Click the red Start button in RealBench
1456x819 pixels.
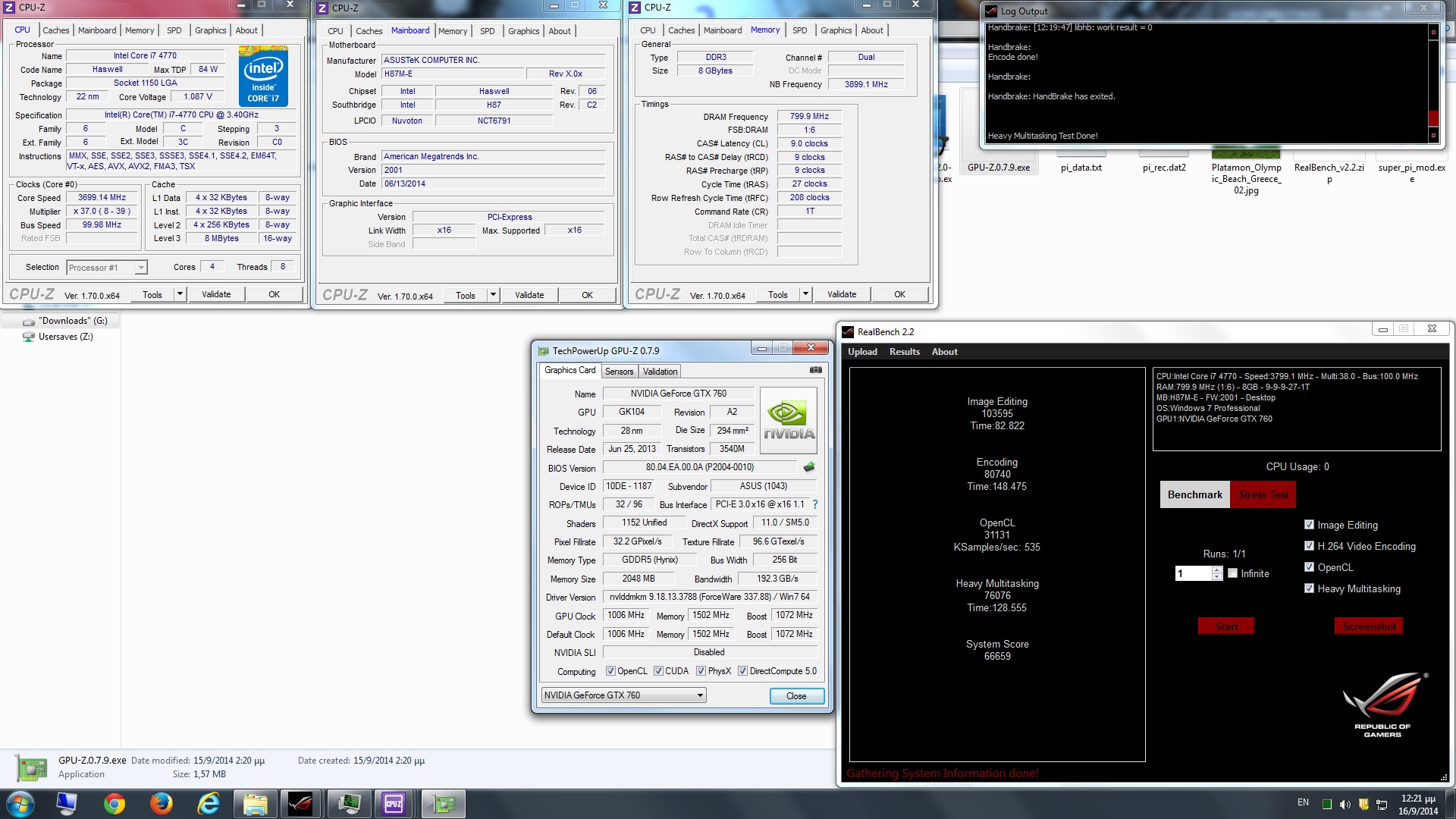(1226, 626)
